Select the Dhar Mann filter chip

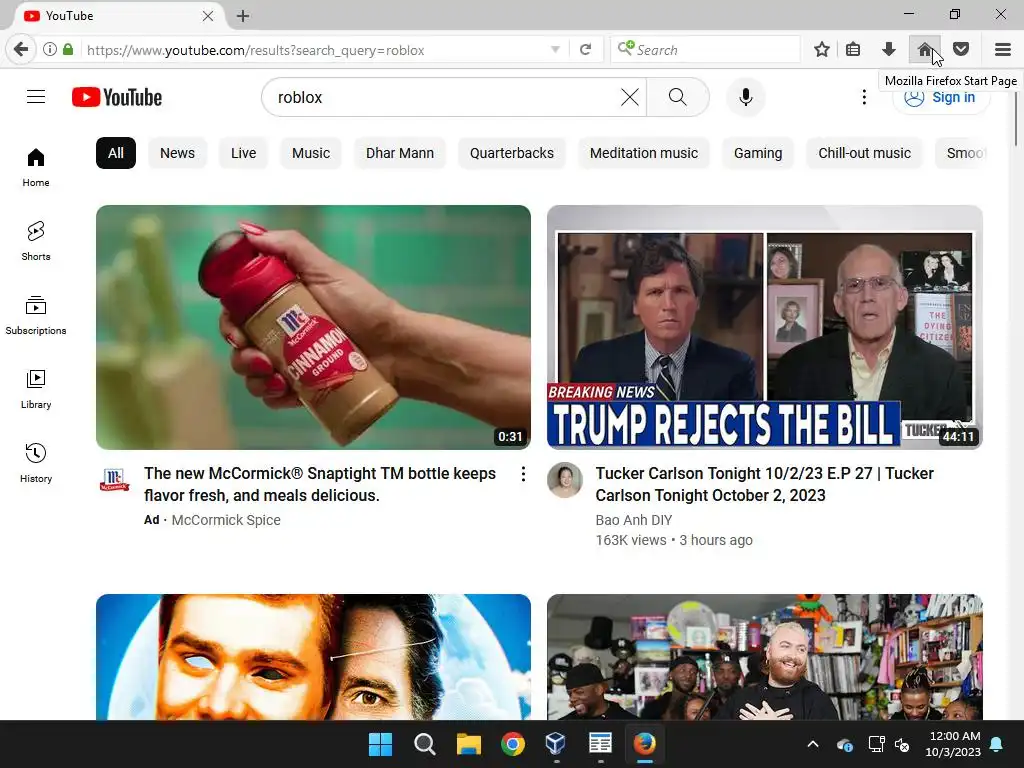[x=400, y=153]
